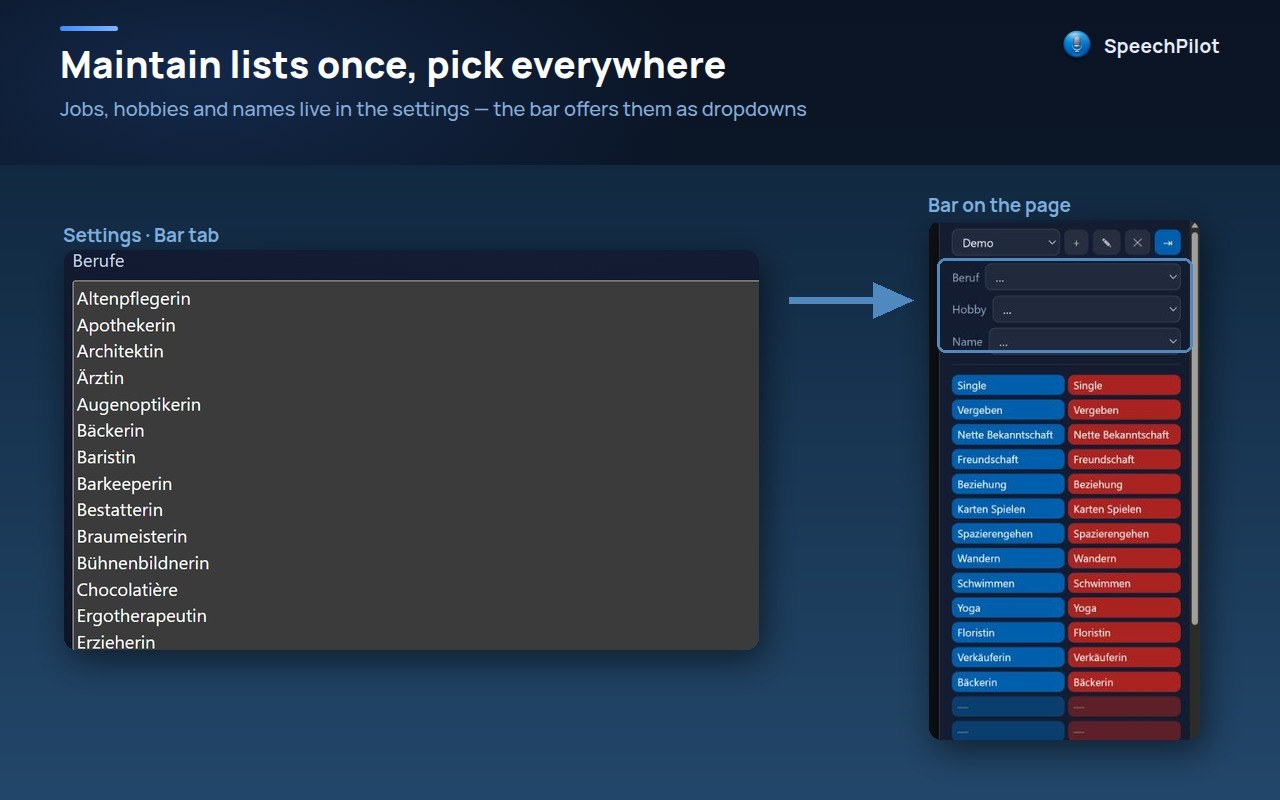Click the blue Beziehung button
1280x800 pixels.
[x=1008, y=484]
